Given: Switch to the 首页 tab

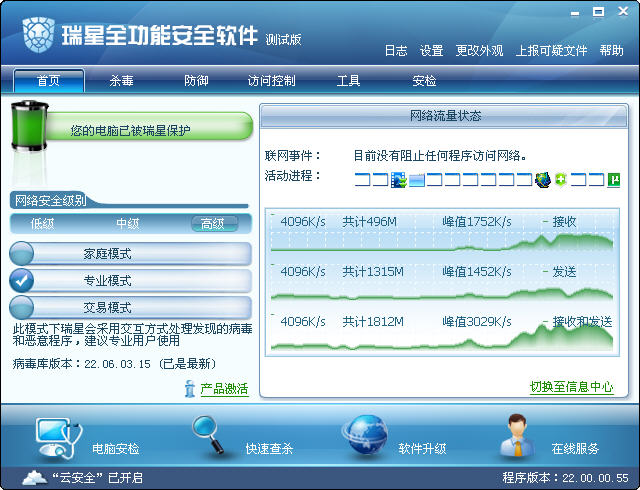Looking at the screenshot, I should (49, 81).
